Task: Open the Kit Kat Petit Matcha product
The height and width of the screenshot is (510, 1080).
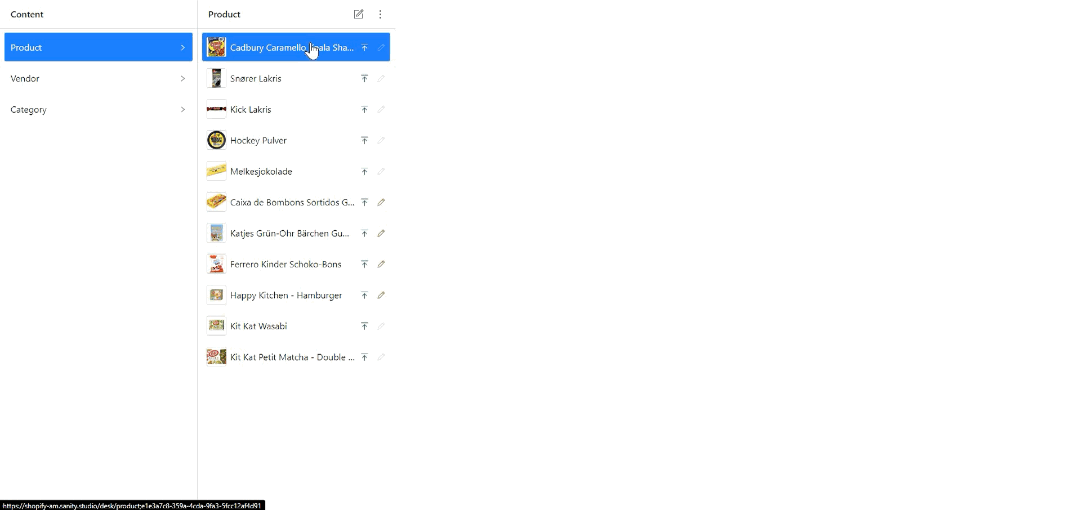Action: click(x=296, y=357)
